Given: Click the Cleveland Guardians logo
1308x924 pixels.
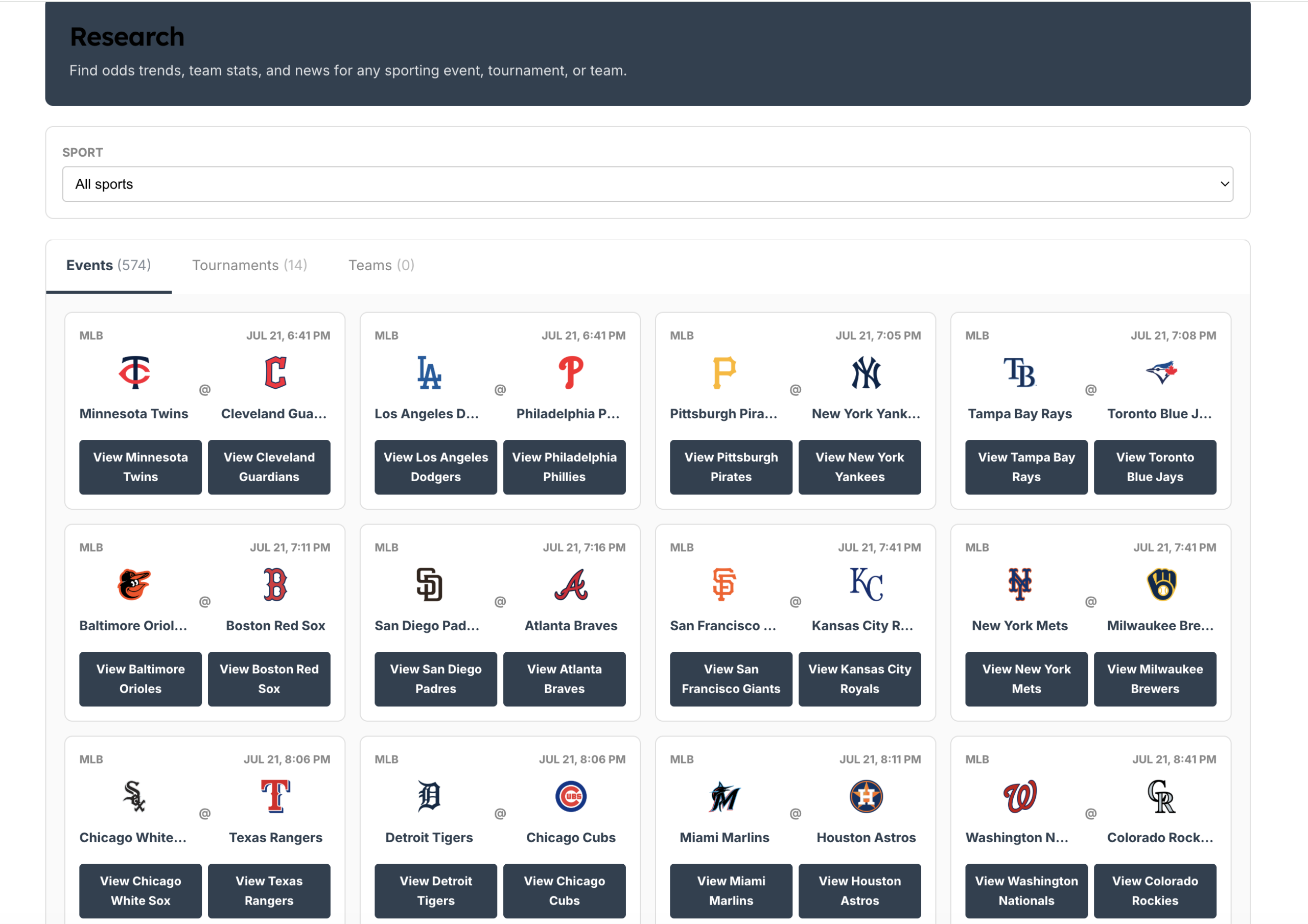Looking at the screenshot, I should tap(276, 372).
